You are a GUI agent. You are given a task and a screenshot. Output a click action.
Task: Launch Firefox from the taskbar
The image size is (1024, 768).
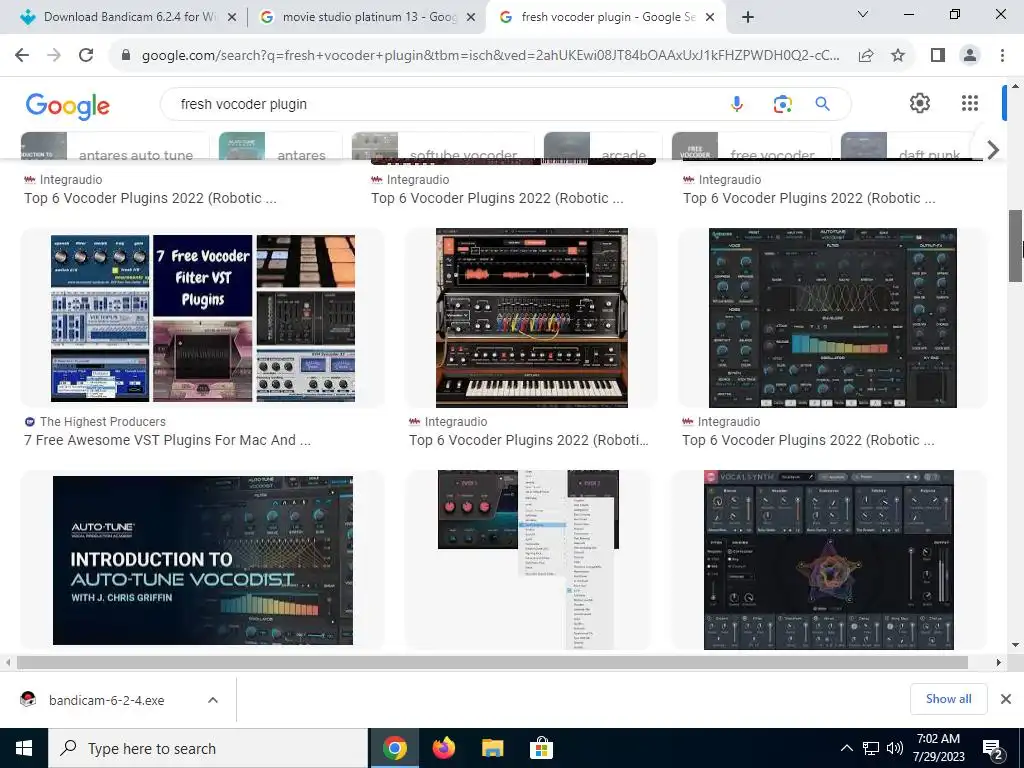click(443, 748)
